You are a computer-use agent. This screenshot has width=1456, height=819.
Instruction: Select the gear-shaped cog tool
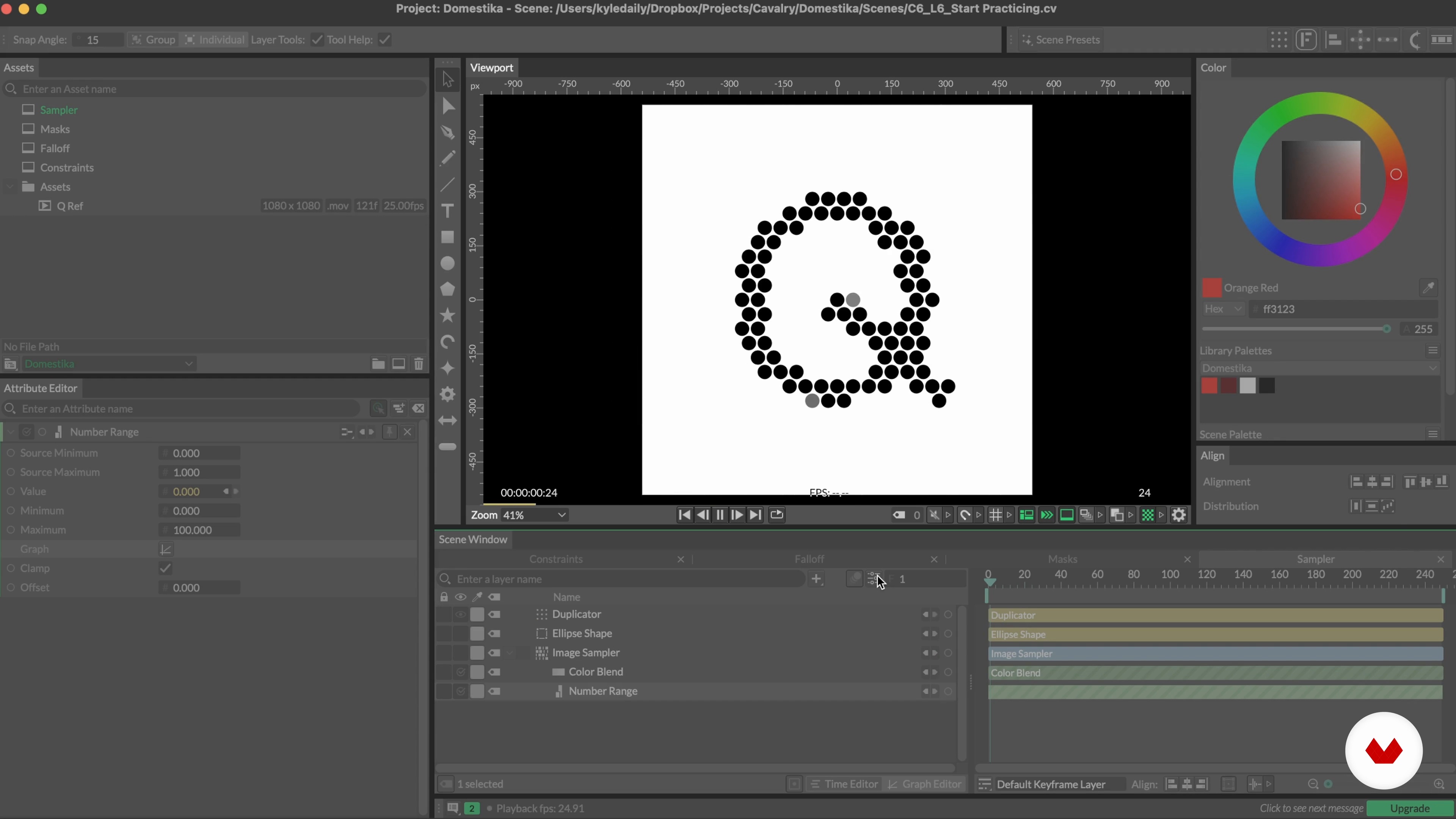(x=448, y=394)
